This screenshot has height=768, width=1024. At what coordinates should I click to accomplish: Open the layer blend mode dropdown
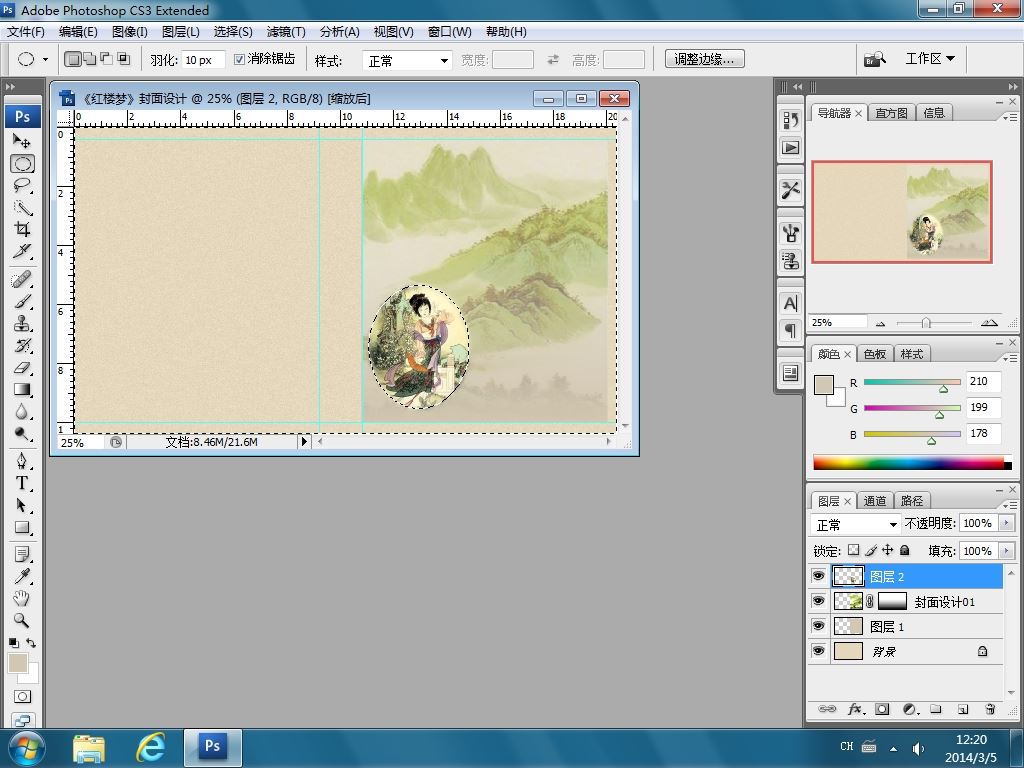(855, 524)
